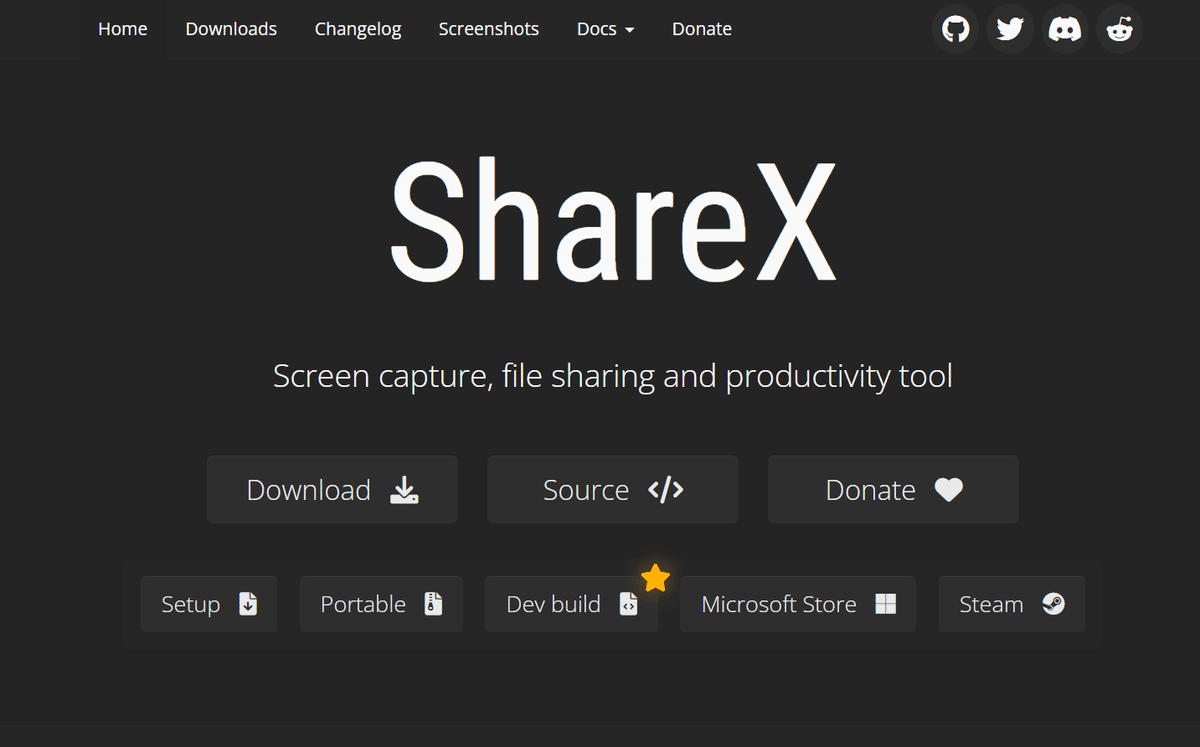Screen dimensions: 1200x747
Task: Open Donate in the top navigation
Action: 702,29
